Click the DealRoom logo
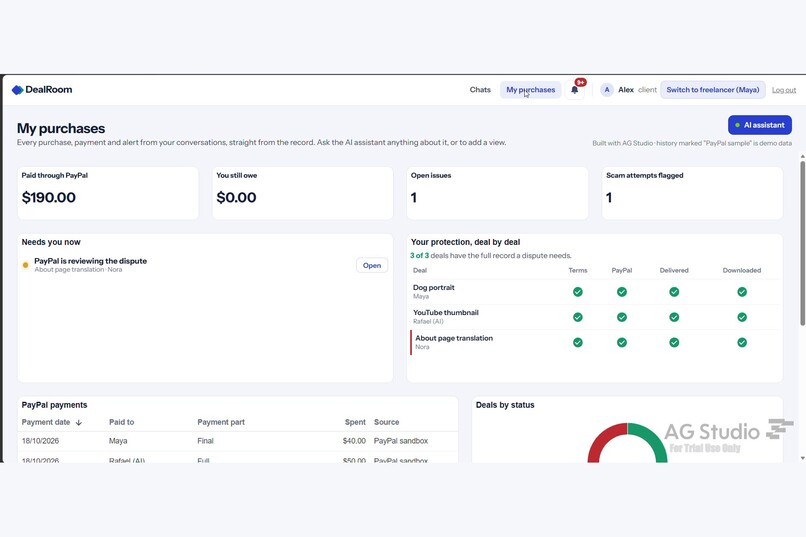 coord(42,89)
